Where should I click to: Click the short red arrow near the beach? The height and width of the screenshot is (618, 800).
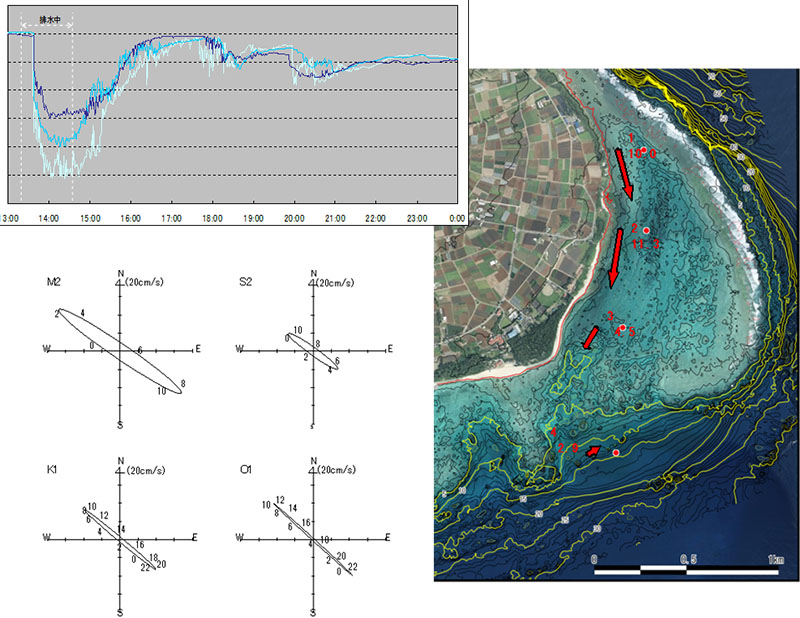592,338
